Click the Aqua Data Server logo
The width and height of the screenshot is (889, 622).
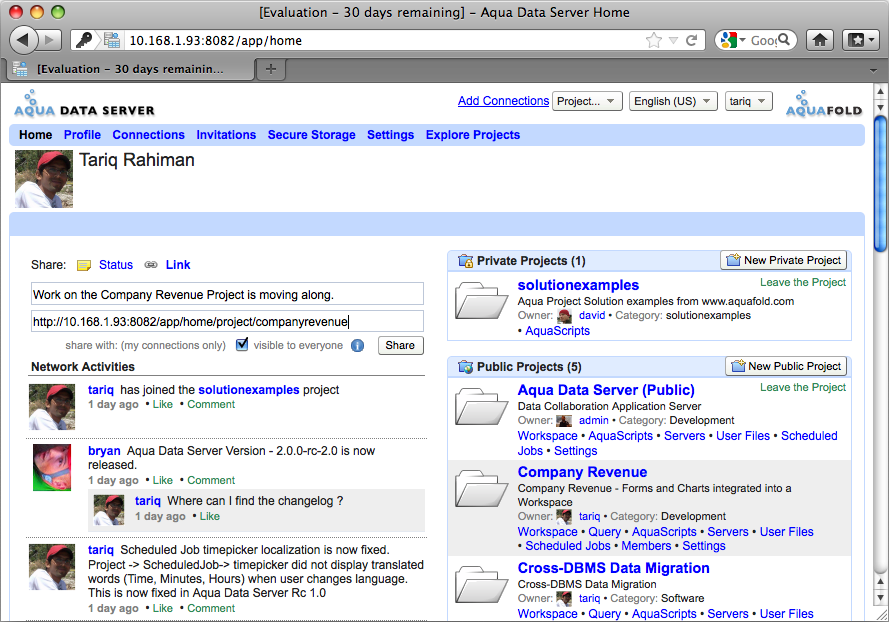coord(84,104)
